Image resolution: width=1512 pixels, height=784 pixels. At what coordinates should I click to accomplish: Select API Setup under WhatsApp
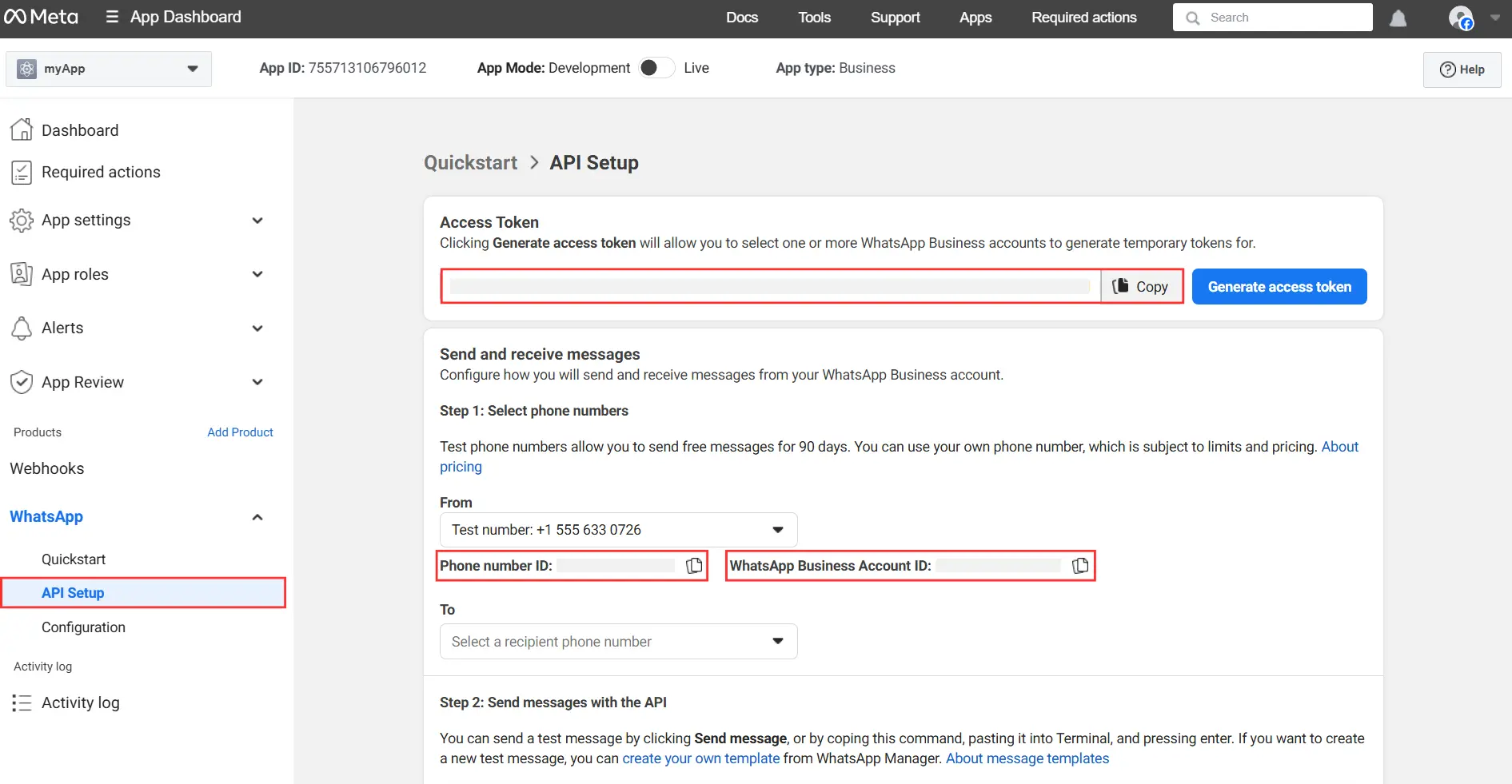click(143, 593)
